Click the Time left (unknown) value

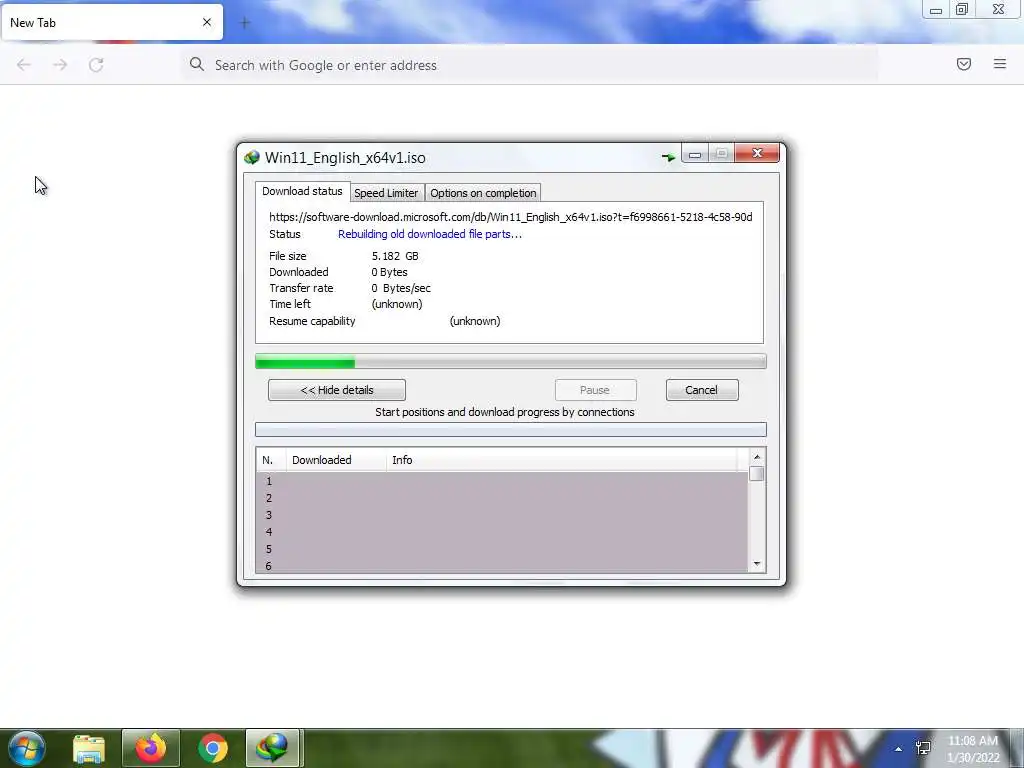point(397,304)
